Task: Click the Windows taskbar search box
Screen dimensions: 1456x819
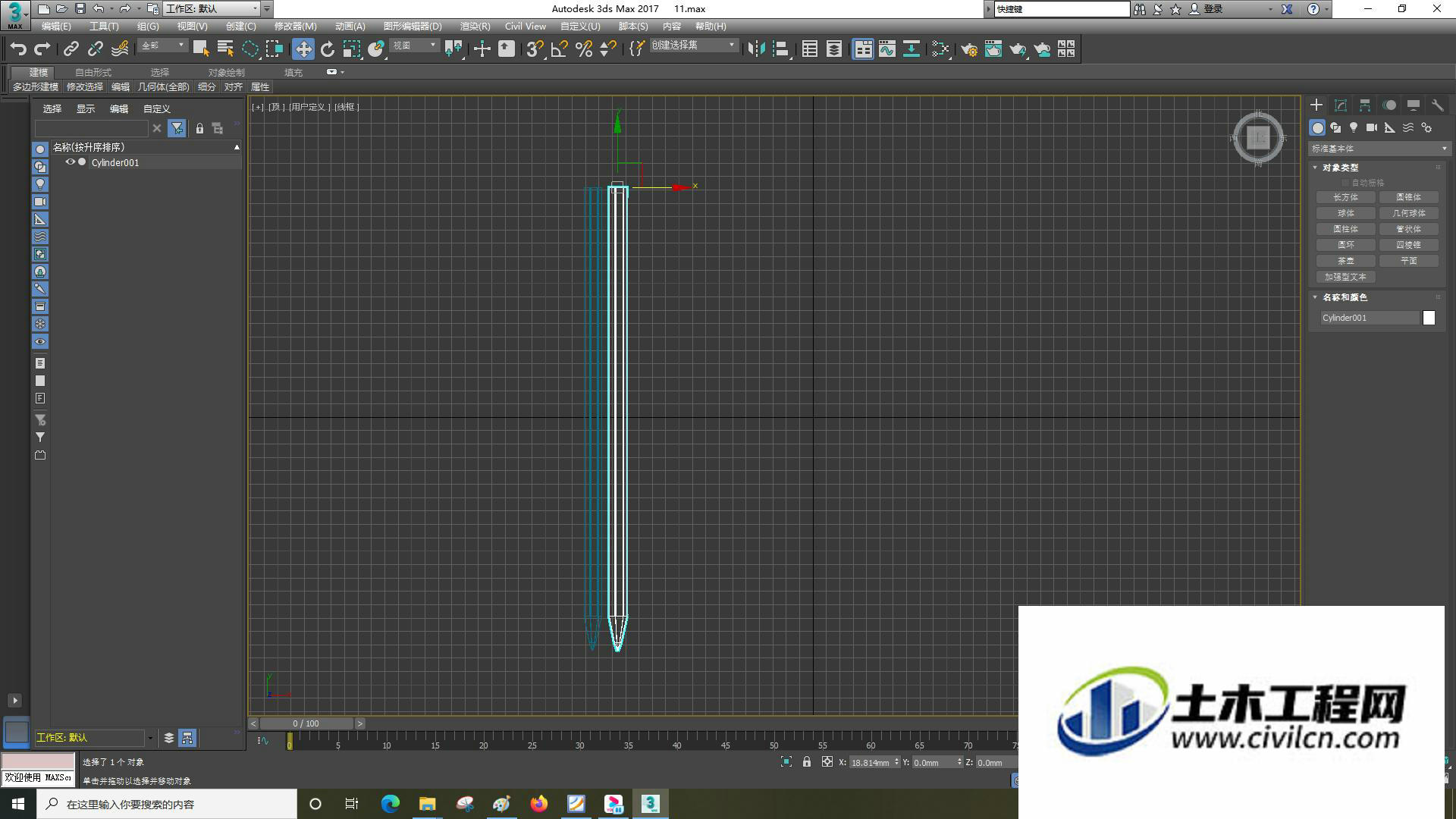Action: [x=168, y=804]
